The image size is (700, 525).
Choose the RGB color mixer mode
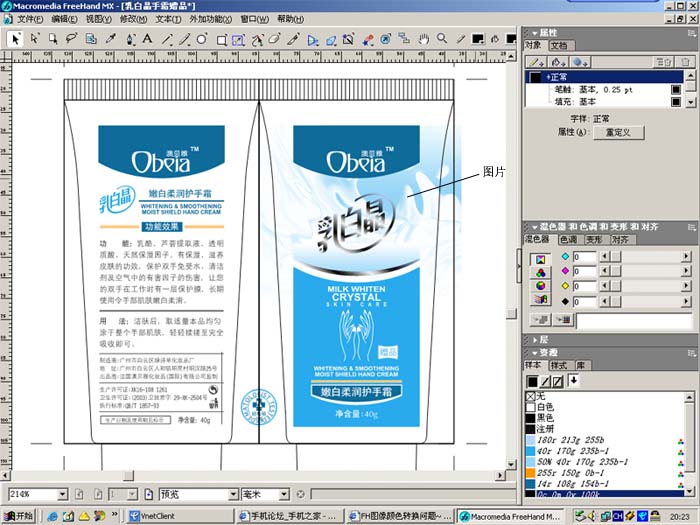(x=540, y=272)
